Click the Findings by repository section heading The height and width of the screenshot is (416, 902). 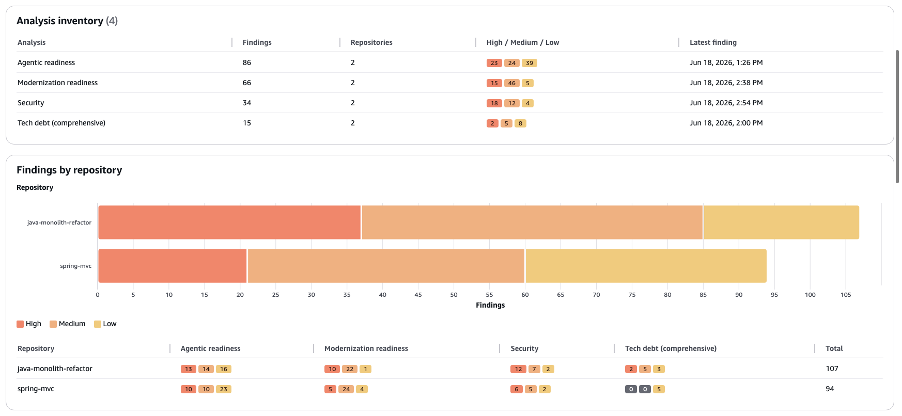69,170
